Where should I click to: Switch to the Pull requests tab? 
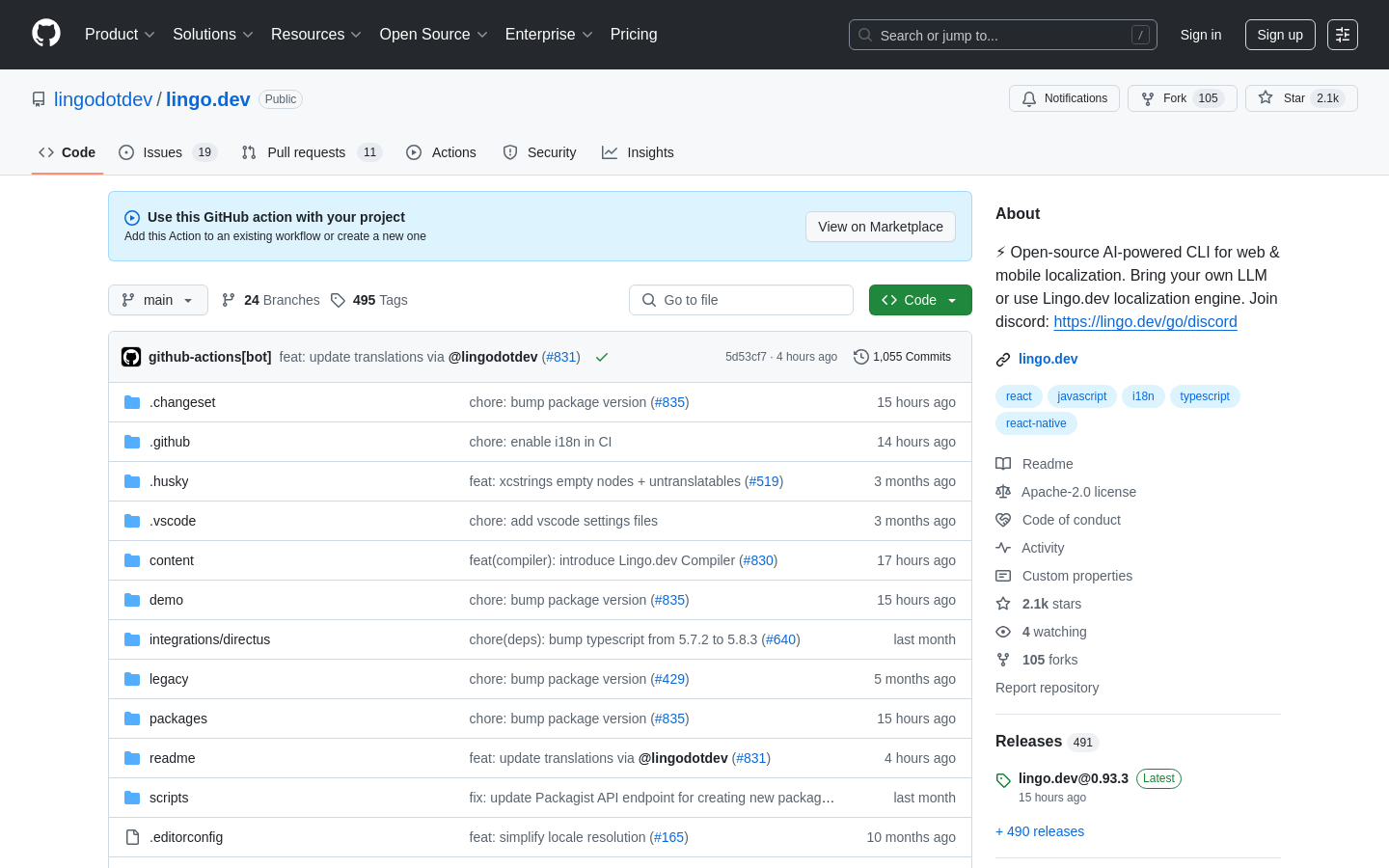click(x=312, y=152)
